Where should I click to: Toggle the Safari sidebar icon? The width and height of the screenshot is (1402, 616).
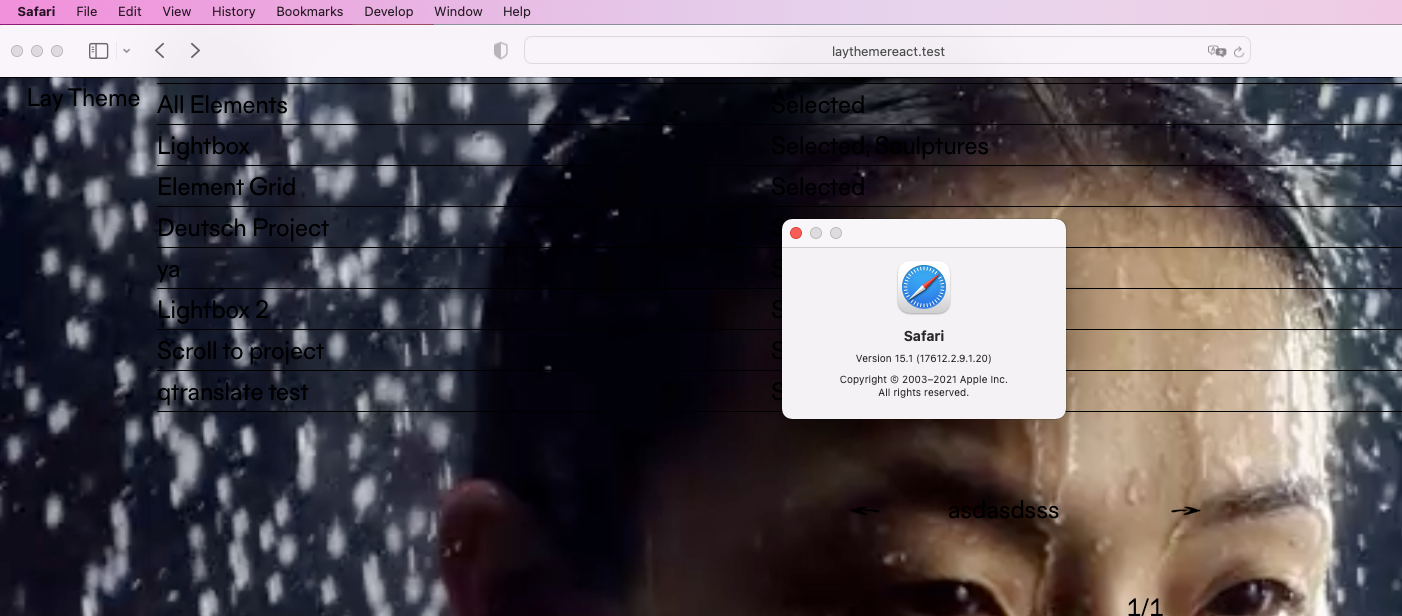(x=98, y=50)
